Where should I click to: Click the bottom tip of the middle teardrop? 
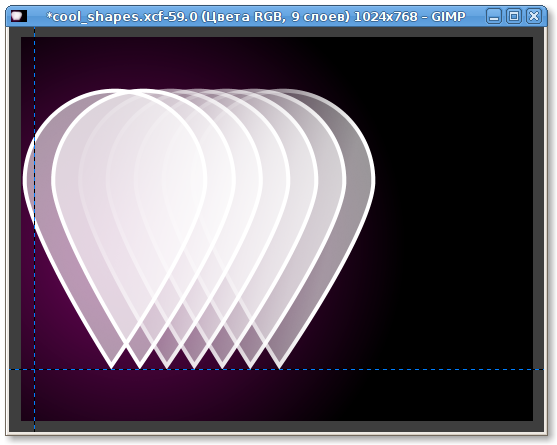194,367
